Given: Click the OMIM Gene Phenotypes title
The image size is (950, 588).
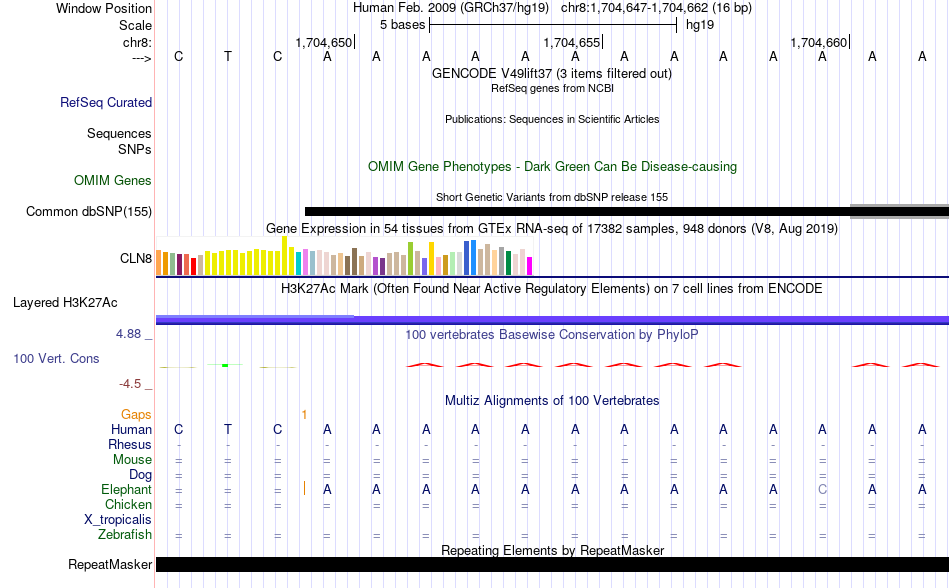Looking at the screenshot, I should pyautogui.click(x=552, y=167).
